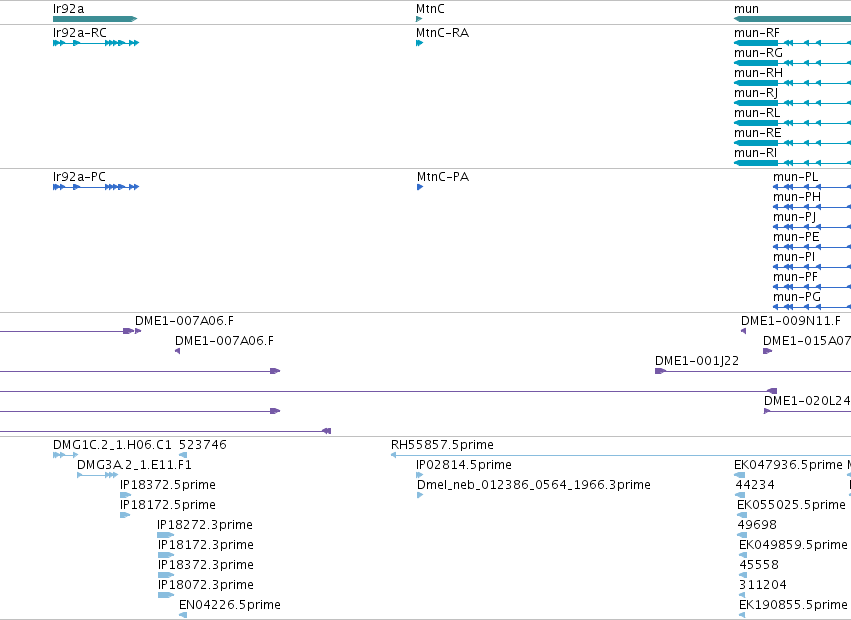The width and height of the screenshot is (851, 620).
Task: Click the Dmel_neb_012386_0564_1966.3prime label
Action: [534, 485]
